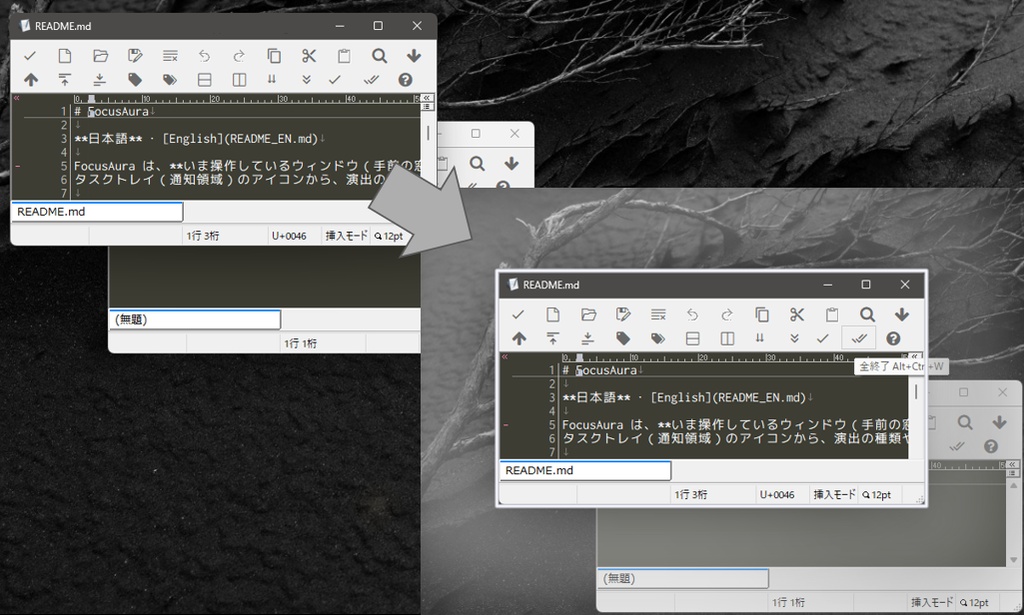Click Paste clipboard icon in lower README.md window
1024x615 pixels.
[832, 314]
